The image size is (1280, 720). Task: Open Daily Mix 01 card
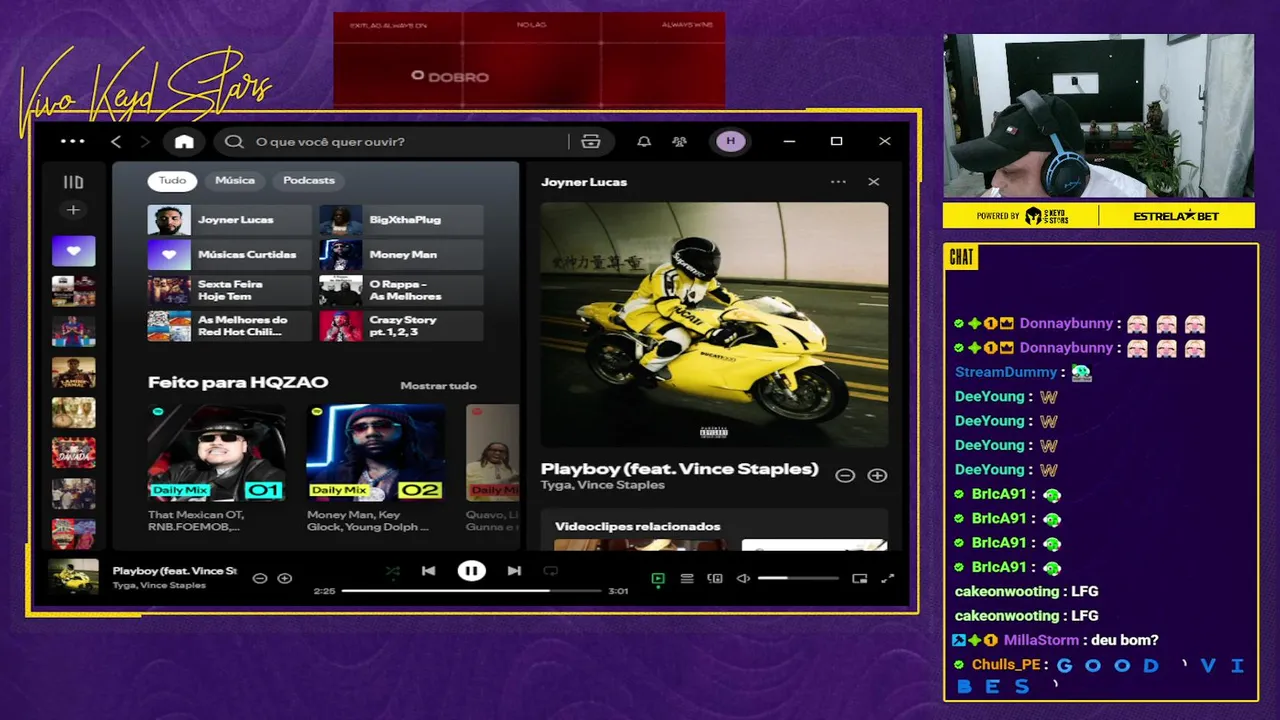[x=216, y=468]
